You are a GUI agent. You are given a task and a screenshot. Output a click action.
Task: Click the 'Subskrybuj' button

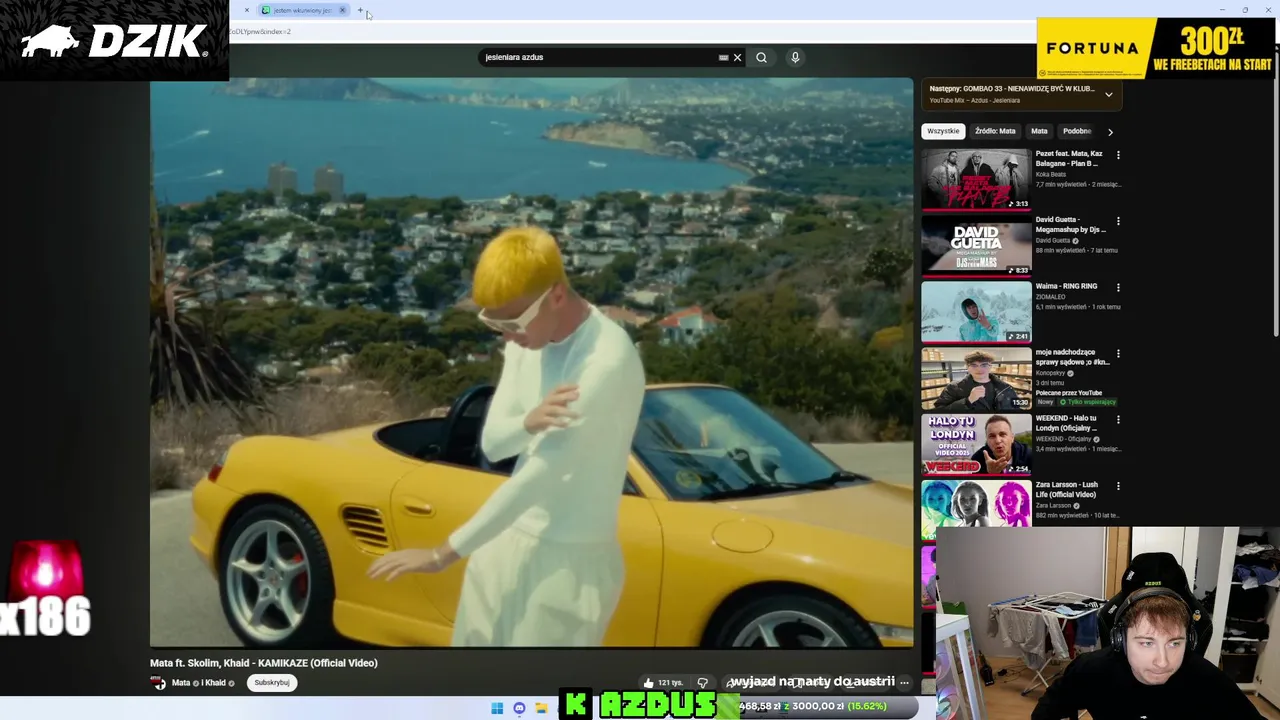(272, 683)
